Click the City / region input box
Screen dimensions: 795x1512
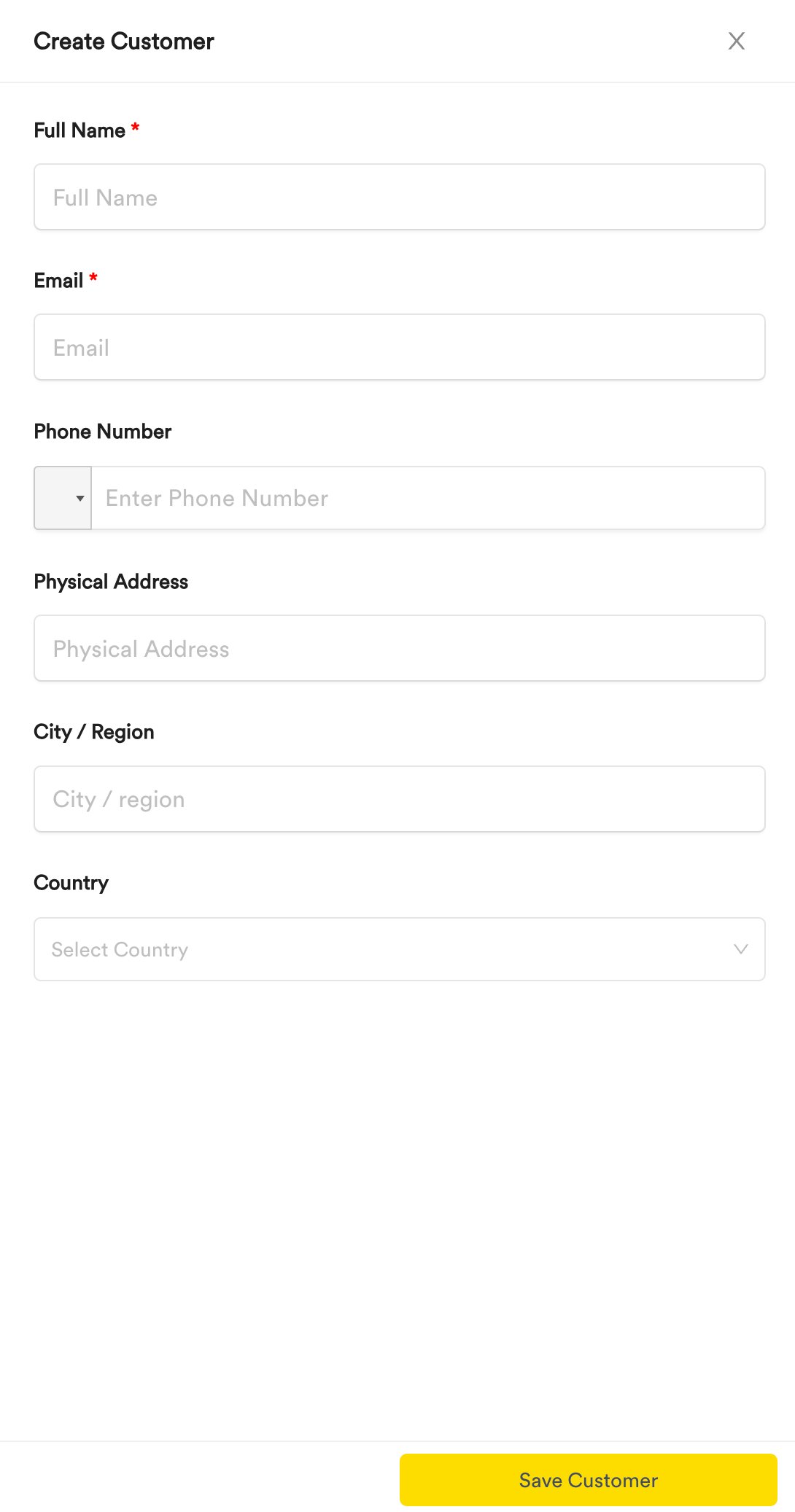[400, 799]
